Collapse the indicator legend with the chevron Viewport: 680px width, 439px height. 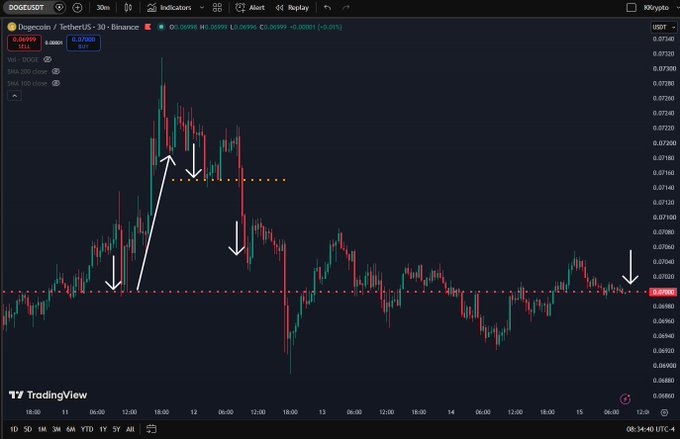pos(14,95)
